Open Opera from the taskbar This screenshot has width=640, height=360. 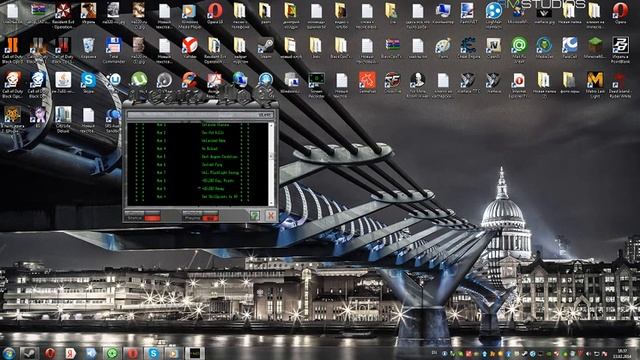click(x=50, y=353)
